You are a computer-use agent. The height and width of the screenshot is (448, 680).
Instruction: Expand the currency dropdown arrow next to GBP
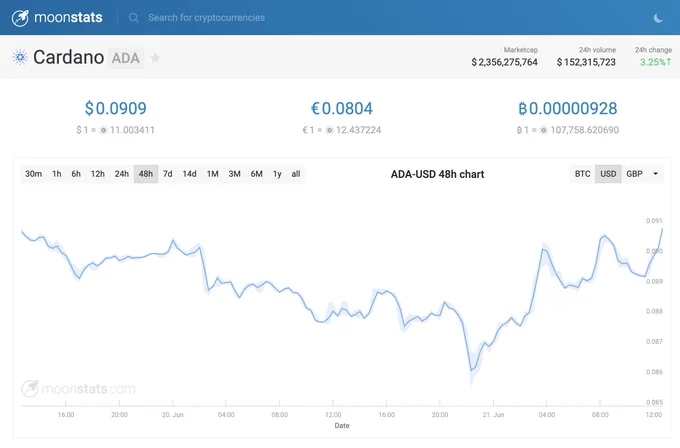tap(655, 174)
